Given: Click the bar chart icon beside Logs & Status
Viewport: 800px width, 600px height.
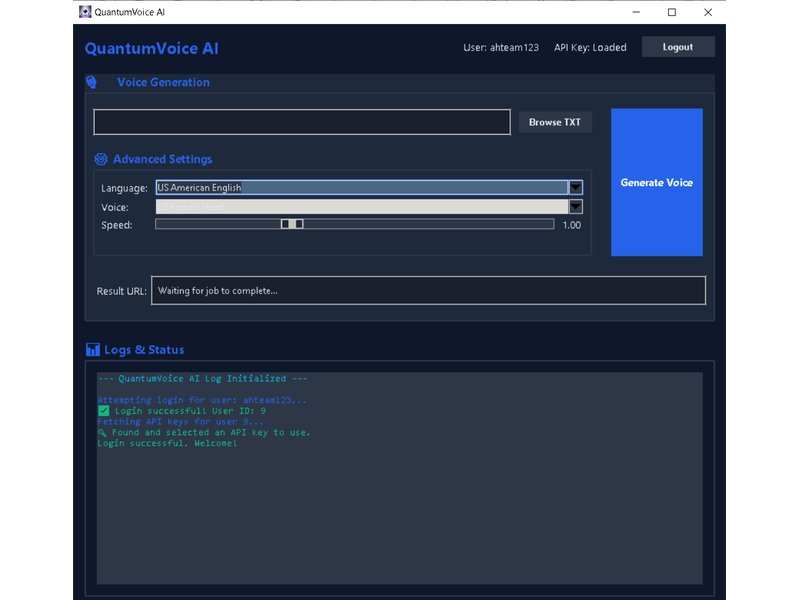Looking at the screenshot, I should [92, 349].
